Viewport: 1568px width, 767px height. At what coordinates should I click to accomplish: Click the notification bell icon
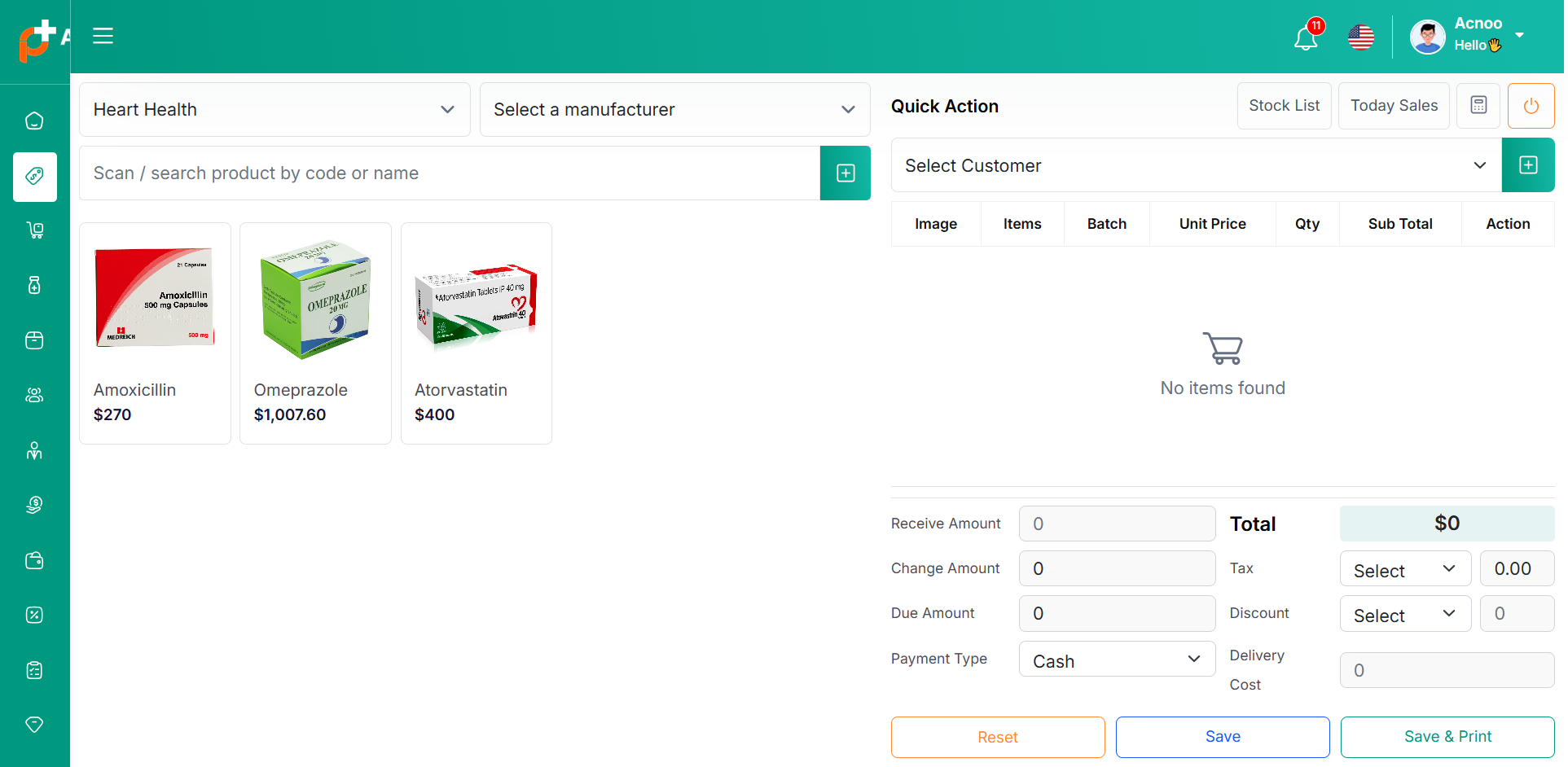click(1306, 38)
